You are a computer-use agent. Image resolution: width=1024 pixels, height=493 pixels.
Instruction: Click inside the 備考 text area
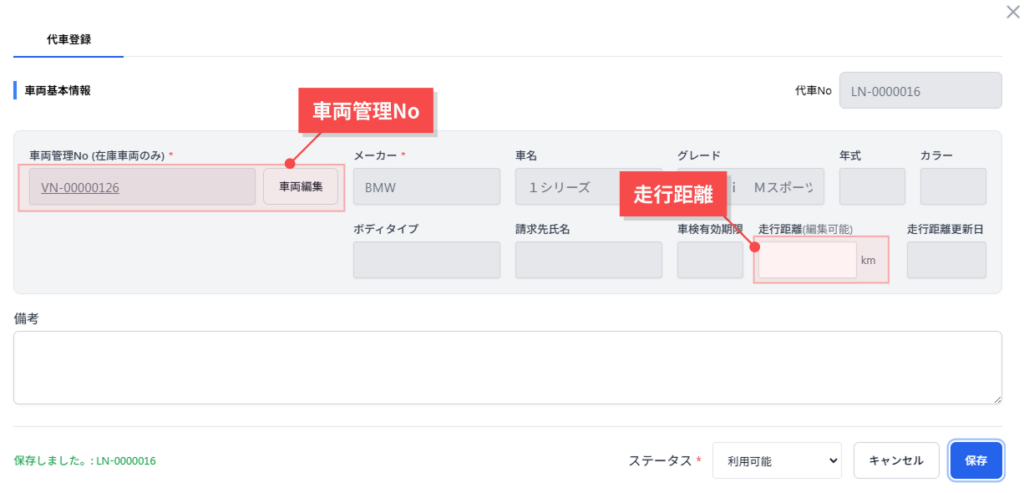tap(507, 367)
